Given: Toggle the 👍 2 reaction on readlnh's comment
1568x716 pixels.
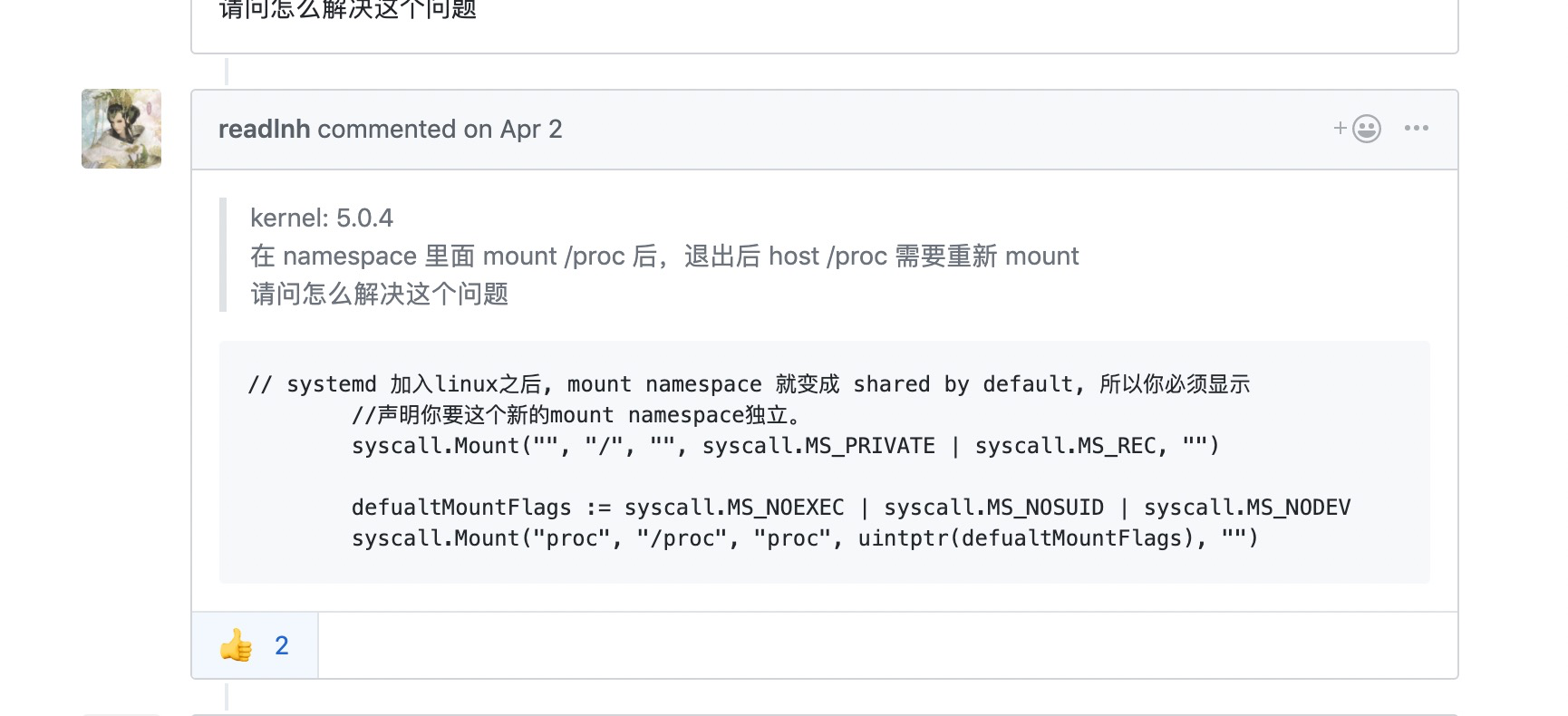Looking at the screenshot, I should point(254,645).
